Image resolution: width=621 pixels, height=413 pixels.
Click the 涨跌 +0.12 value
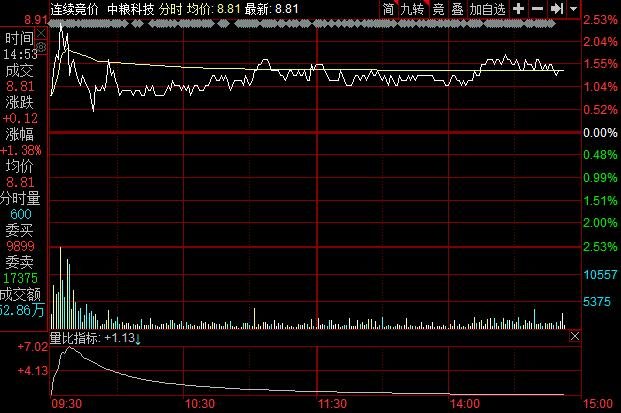point(20,118)
